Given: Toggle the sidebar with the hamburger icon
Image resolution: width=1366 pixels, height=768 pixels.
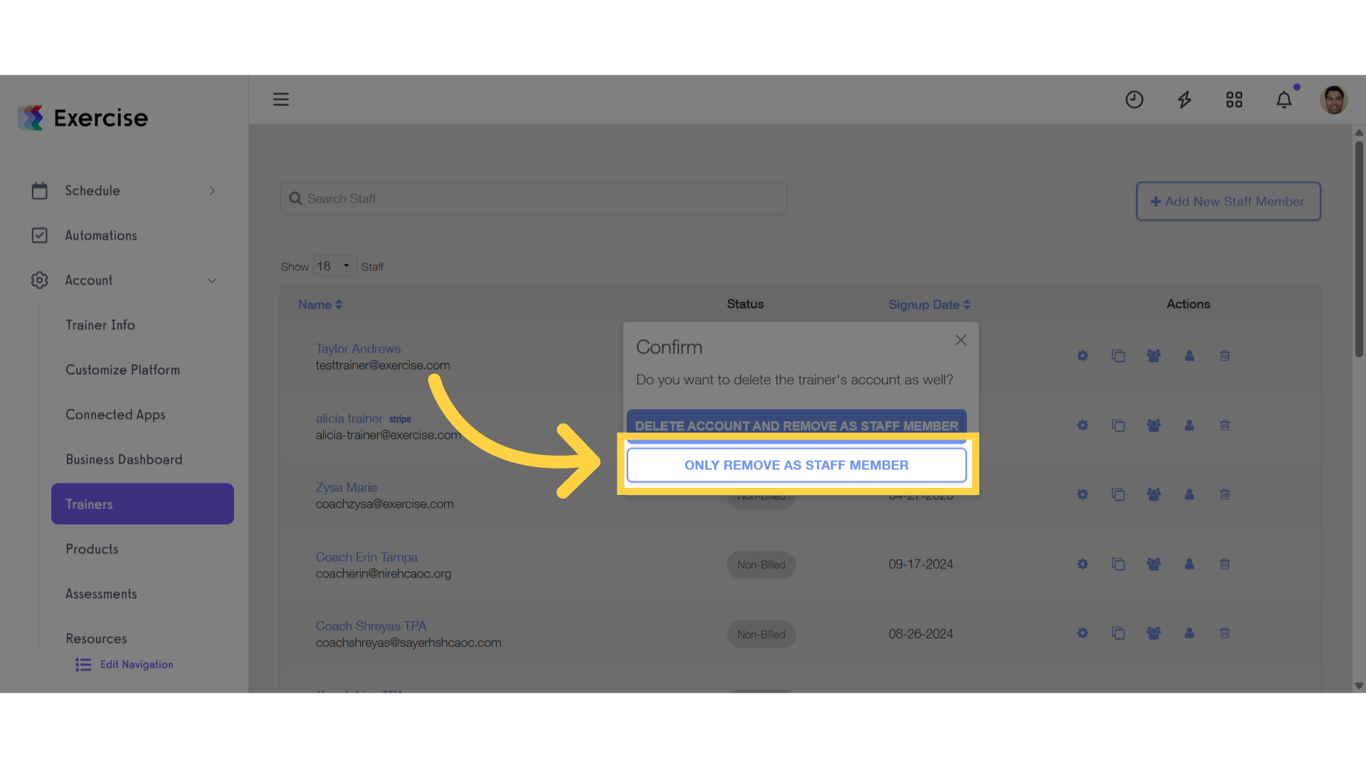Looking at the screenshot, I should (x=281, y=99).
